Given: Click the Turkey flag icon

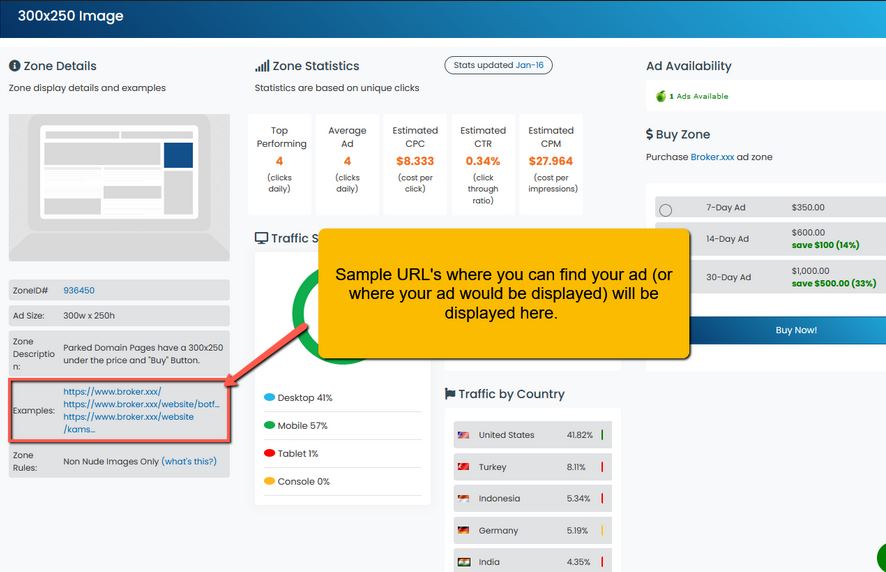Looking at the screenshot, I should click(463, 467).
